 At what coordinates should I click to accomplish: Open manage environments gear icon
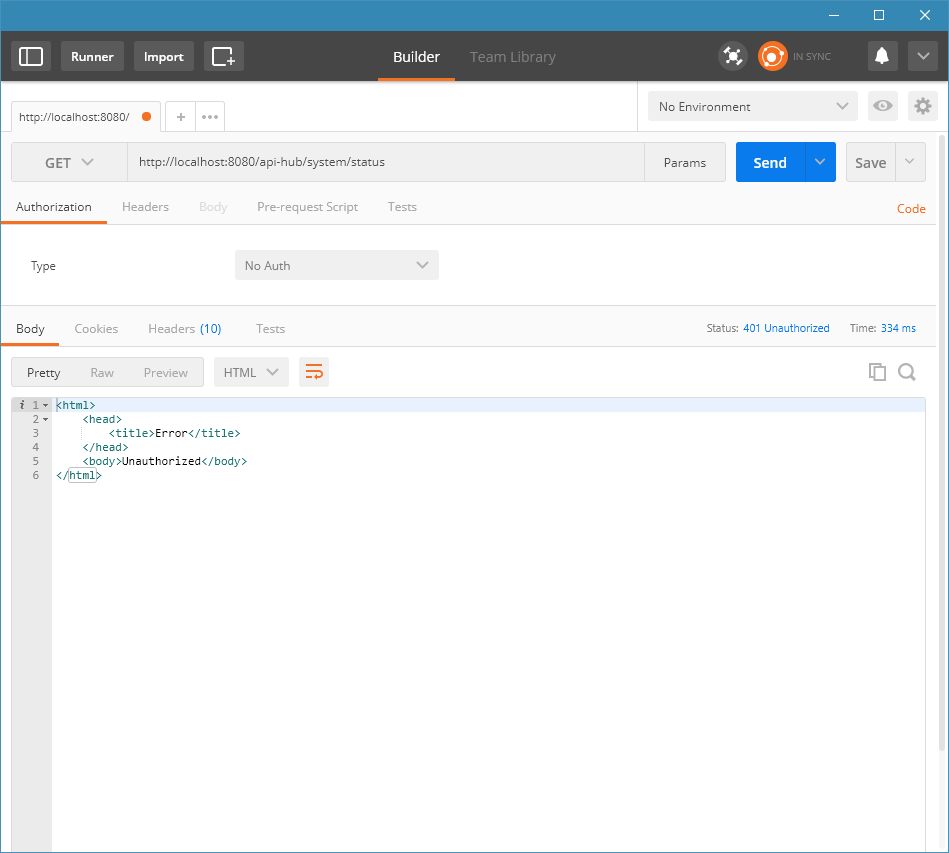922,106
